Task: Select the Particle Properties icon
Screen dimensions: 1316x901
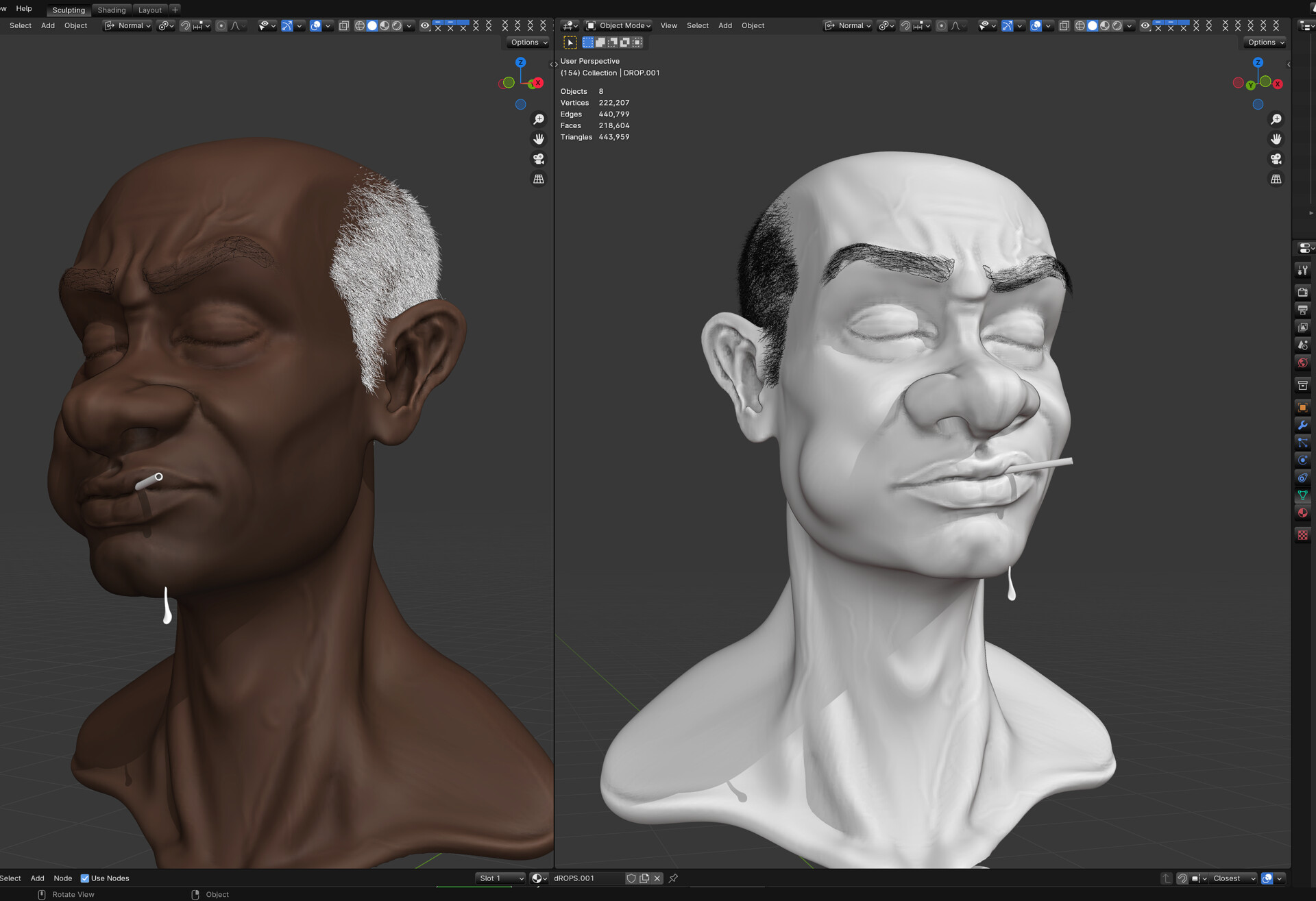Action: (1302, 442)
